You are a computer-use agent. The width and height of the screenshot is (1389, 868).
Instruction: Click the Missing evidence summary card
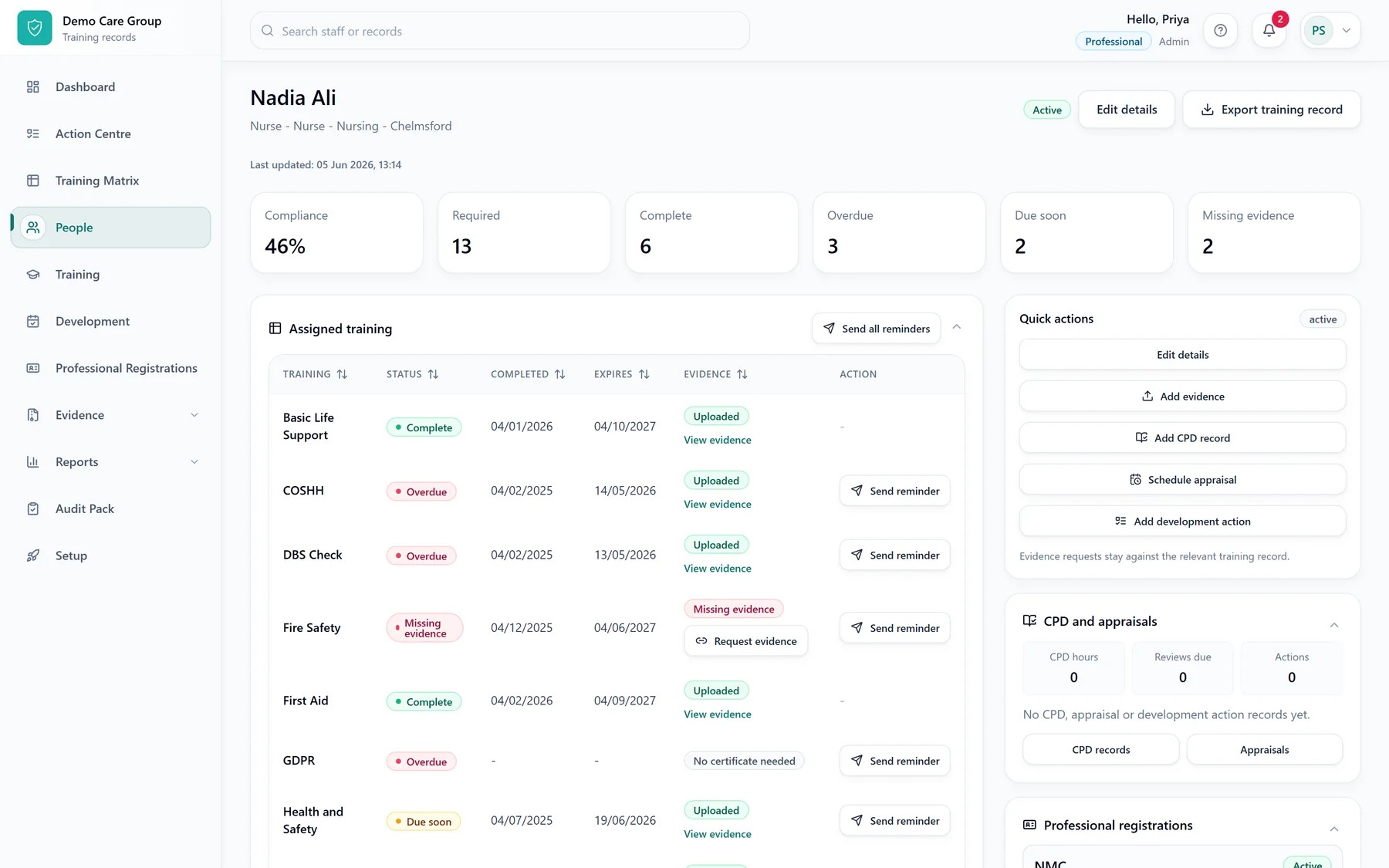pos(1274,233)
